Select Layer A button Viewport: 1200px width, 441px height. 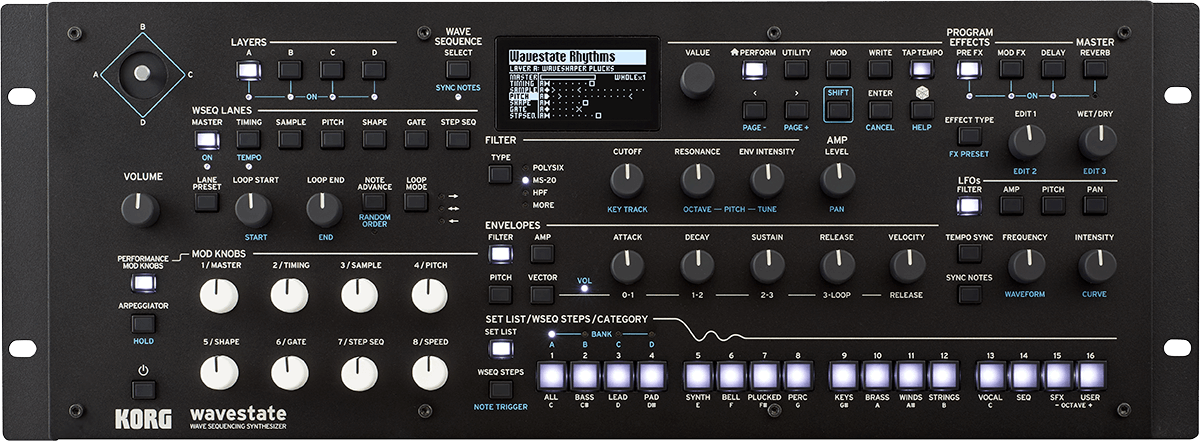[248, 69]
